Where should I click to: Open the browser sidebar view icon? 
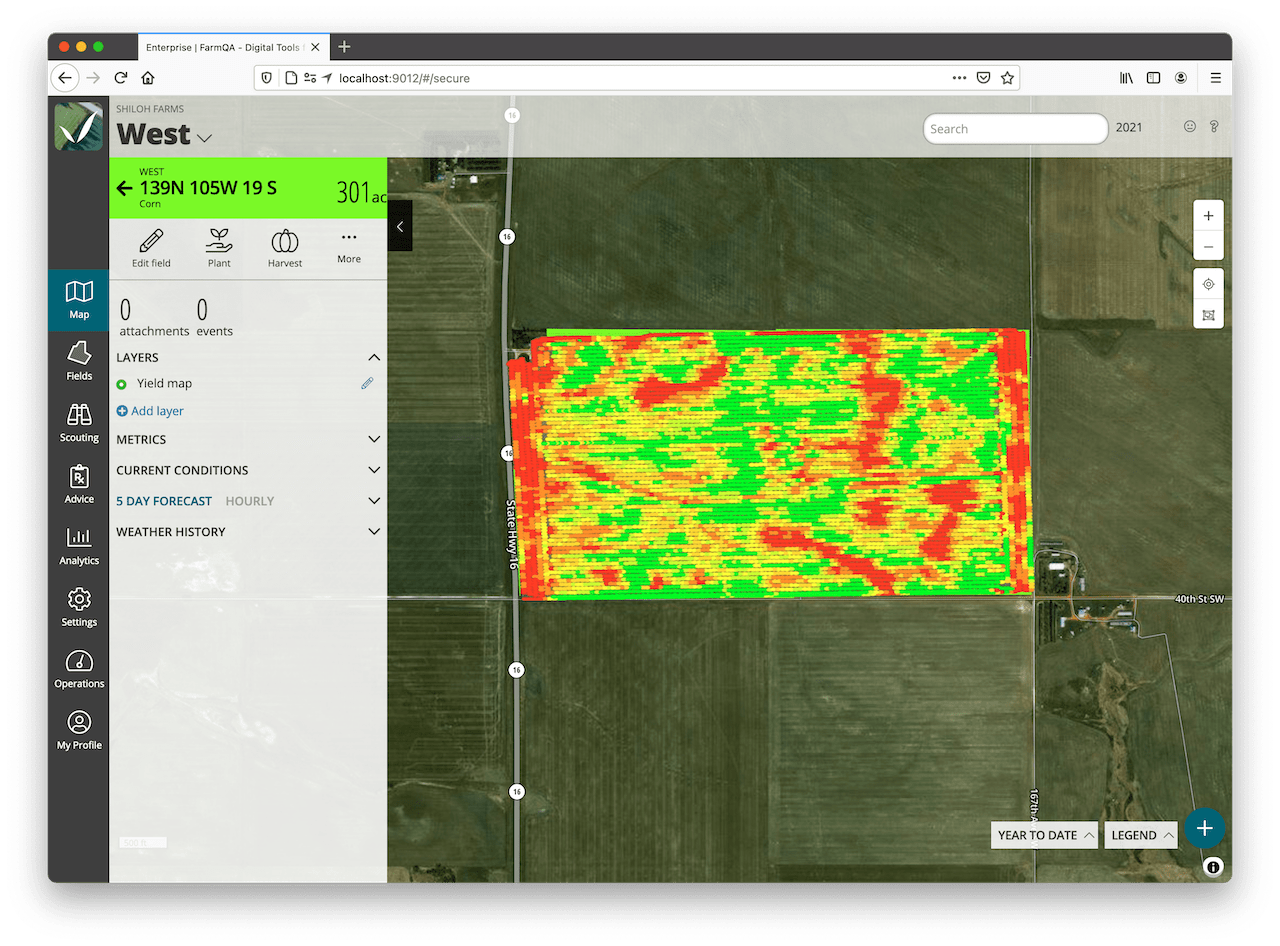(x=1153, y=78)
